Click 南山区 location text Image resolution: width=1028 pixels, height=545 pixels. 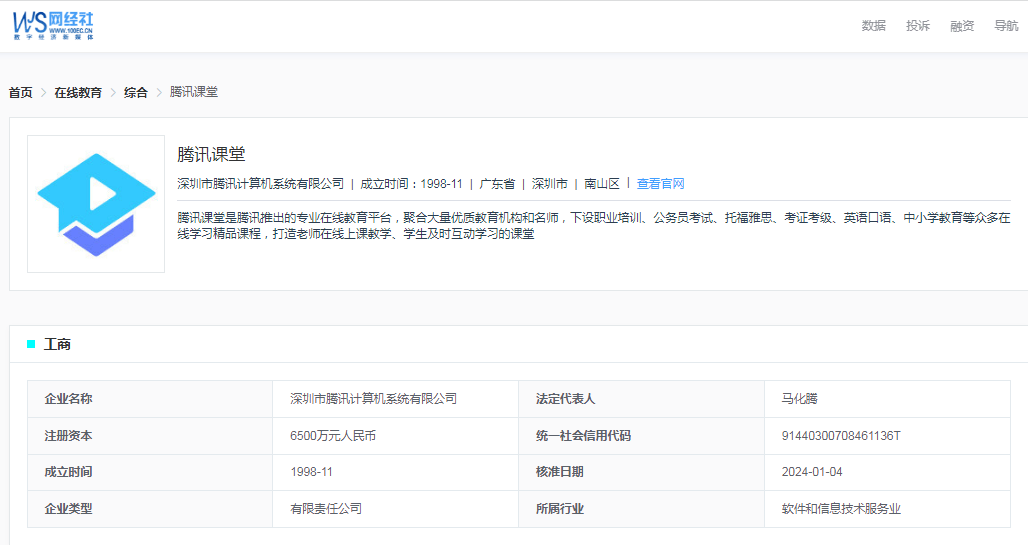602,184
